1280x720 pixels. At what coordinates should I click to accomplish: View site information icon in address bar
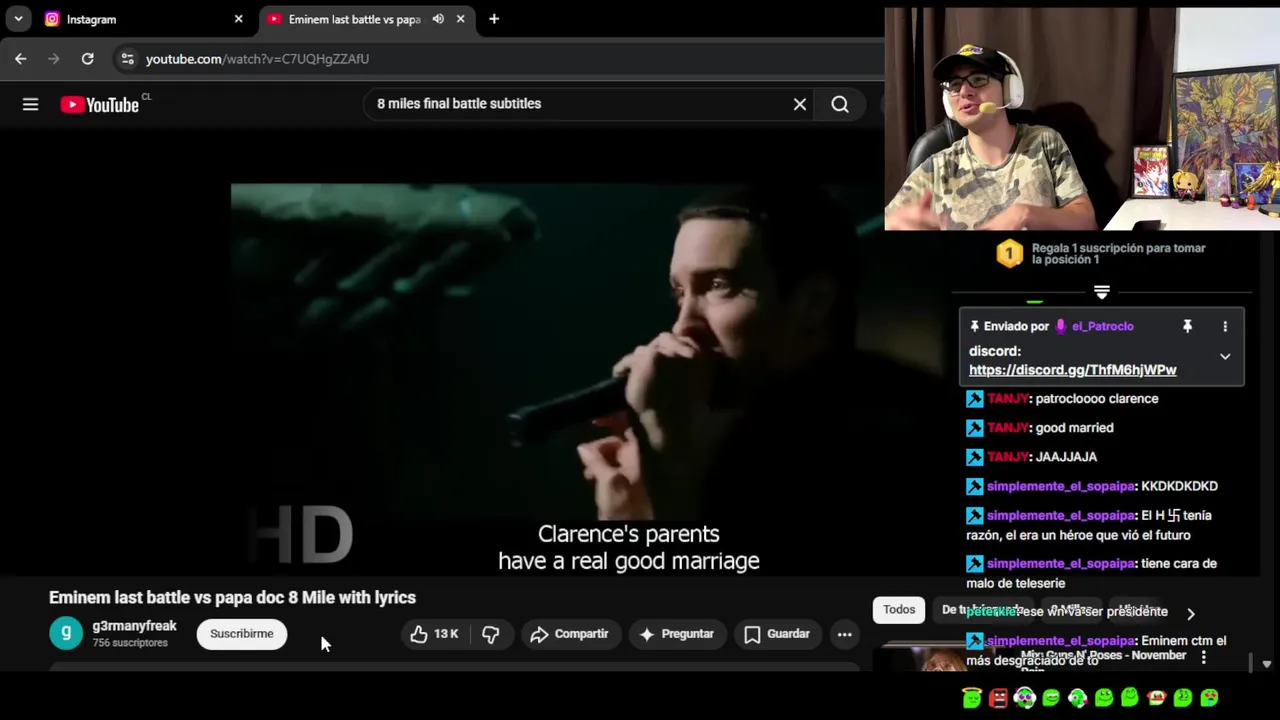coord(127,59)
